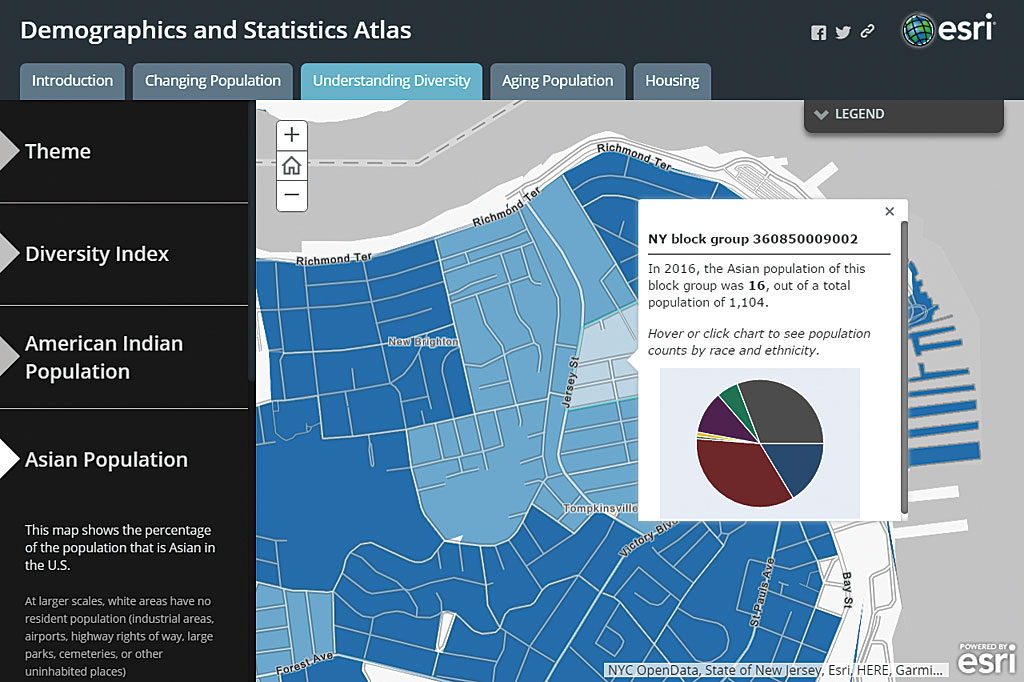Viewport: 1024px width, 682px height.
Task: Share atlas on Facebook
Action: (x=818, y=32)
